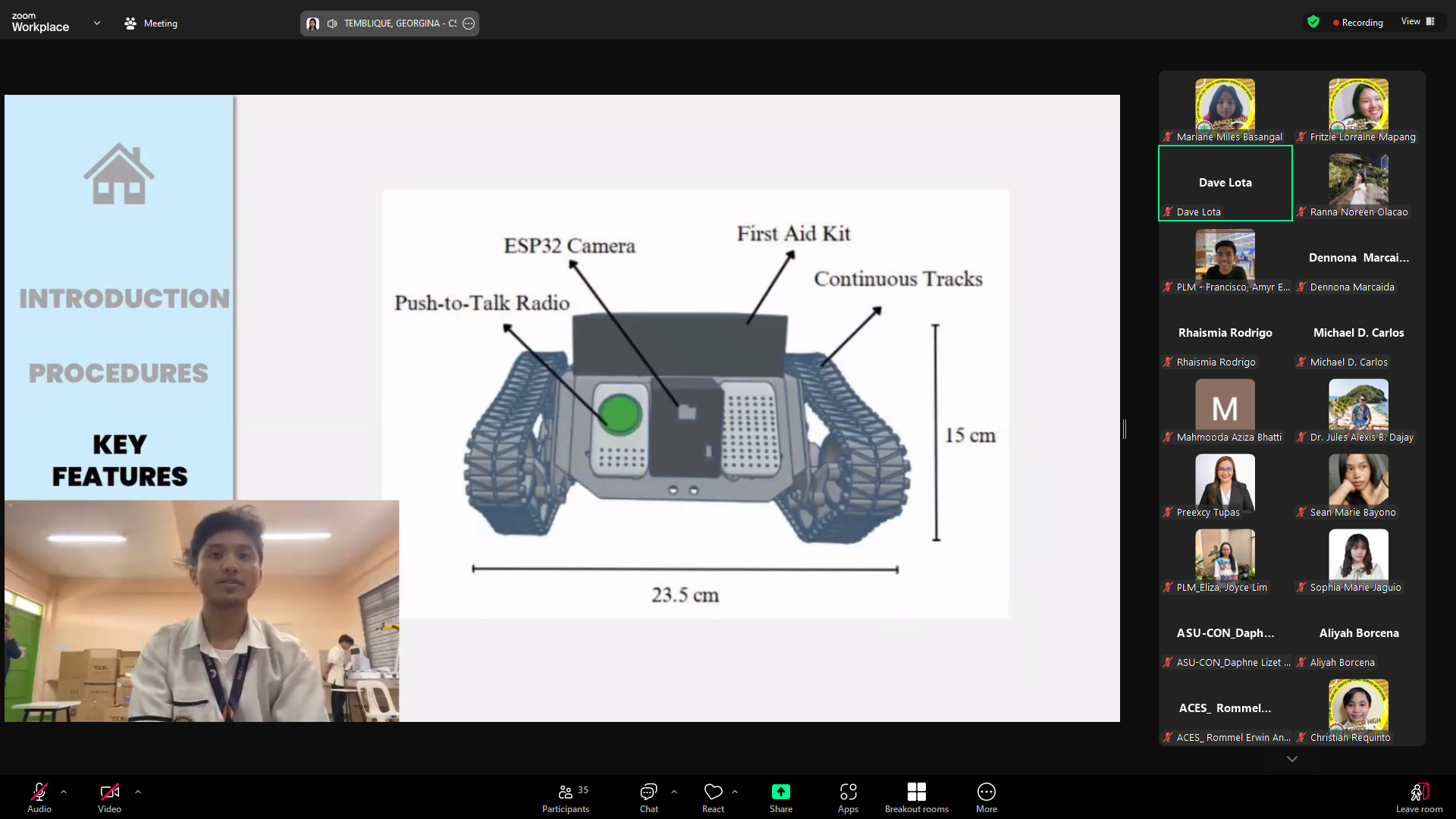Screen dimensions: 1456x819
Task: Click the gallery panel resize handle
Action: tap(1125, 429)
